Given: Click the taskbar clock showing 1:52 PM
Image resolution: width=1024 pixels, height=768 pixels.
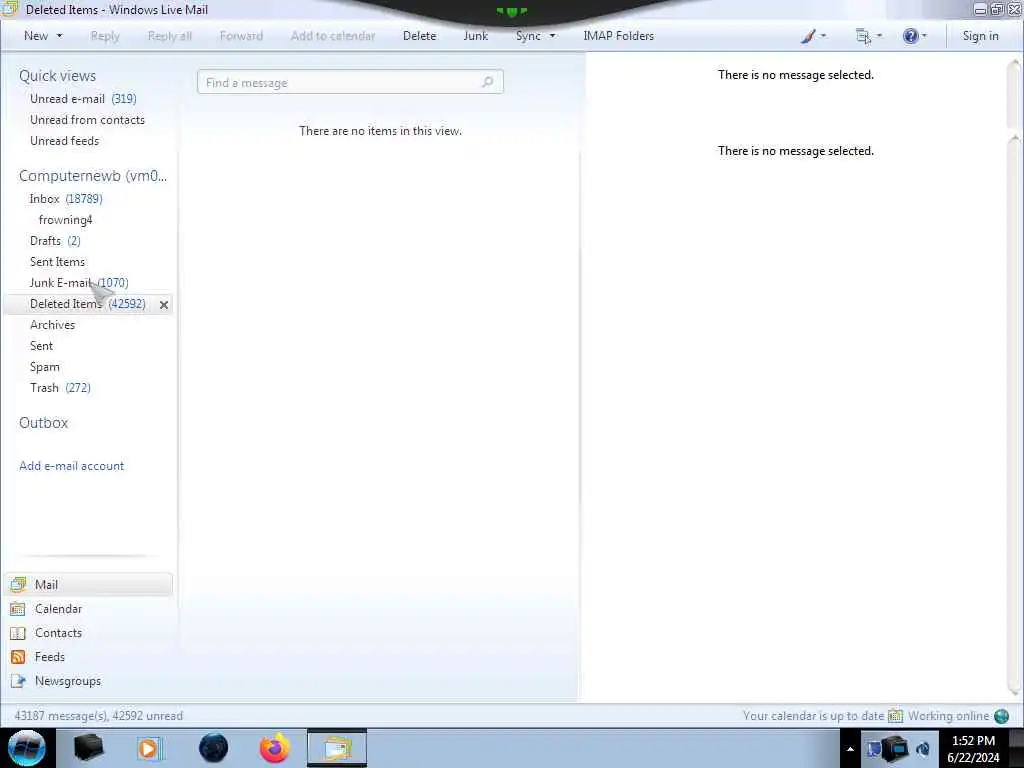Looking at the screenshot, I should (973, 749).
